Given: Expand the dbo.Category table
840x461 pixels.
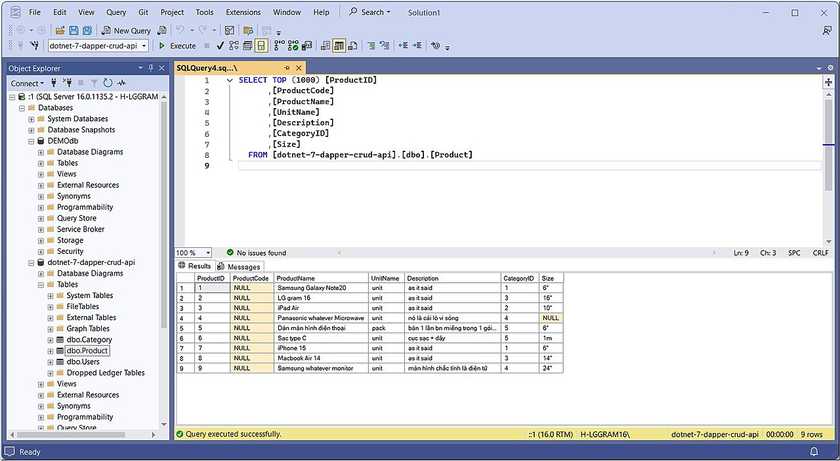Looking at the screenshot, I should click(50, 340).
